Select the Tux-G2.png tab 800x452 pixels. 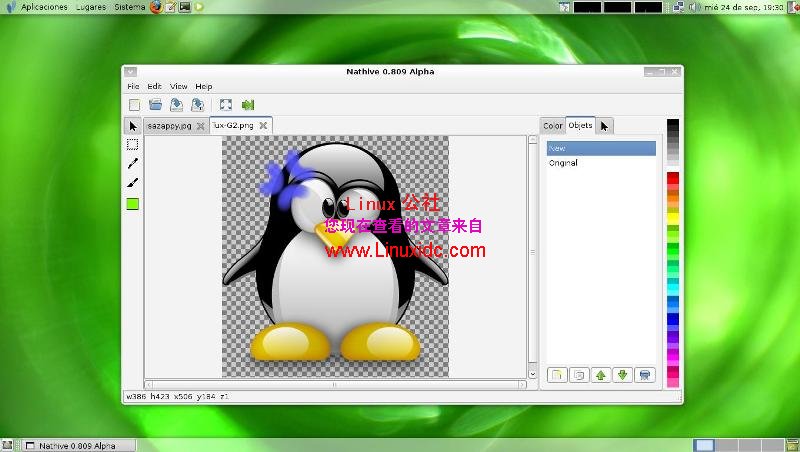tap(233, 125)
